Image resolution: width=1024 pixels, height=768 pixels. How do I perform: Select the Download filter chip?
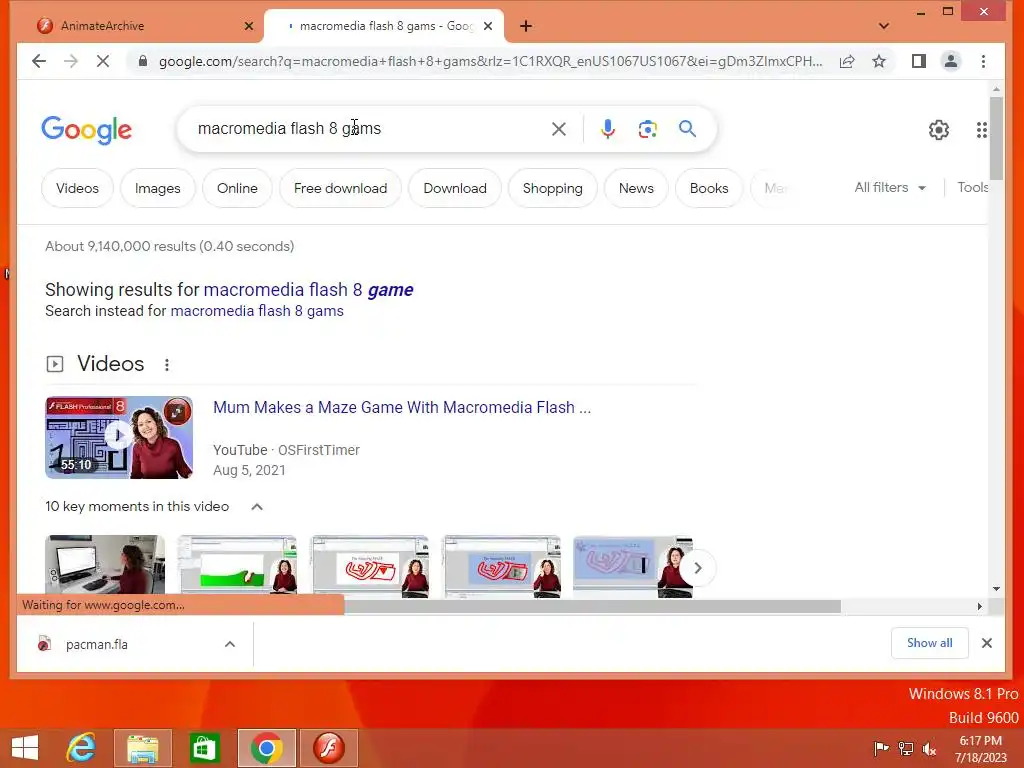coord(455,188)
